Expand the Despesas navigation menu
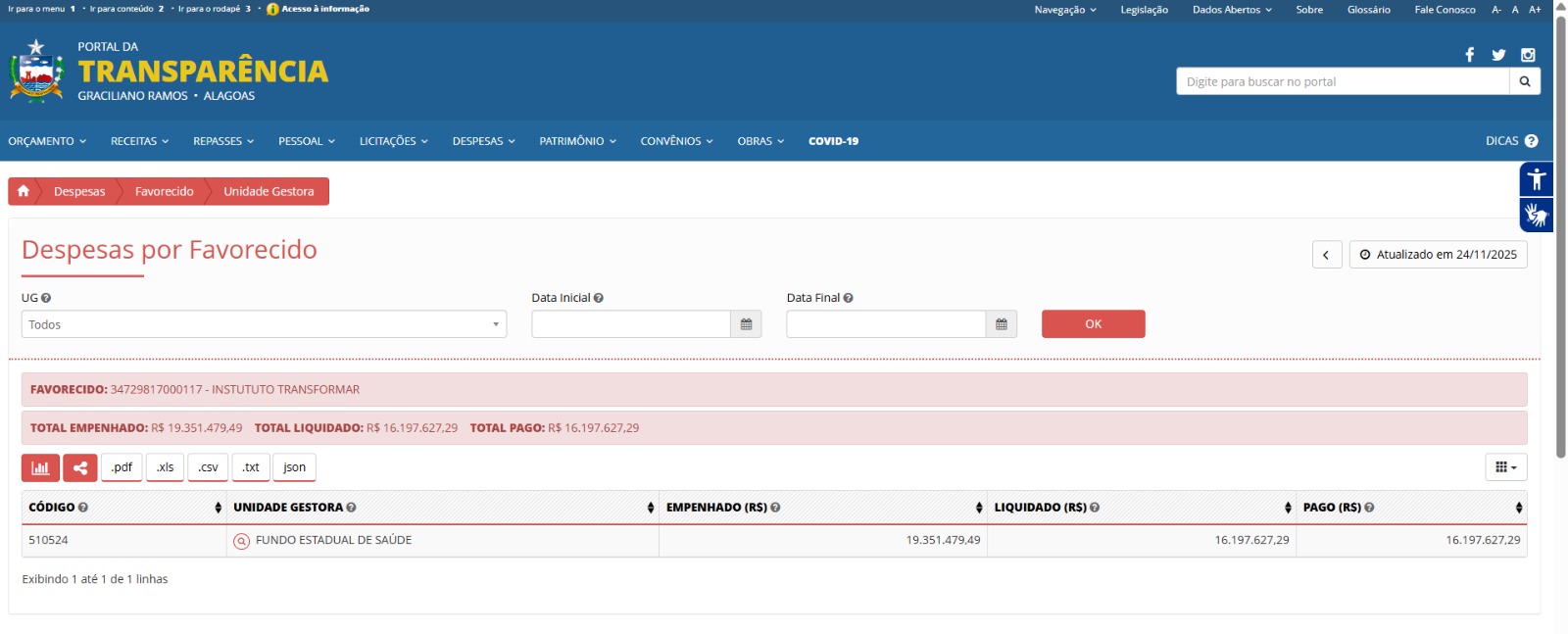 pos(483,141)
